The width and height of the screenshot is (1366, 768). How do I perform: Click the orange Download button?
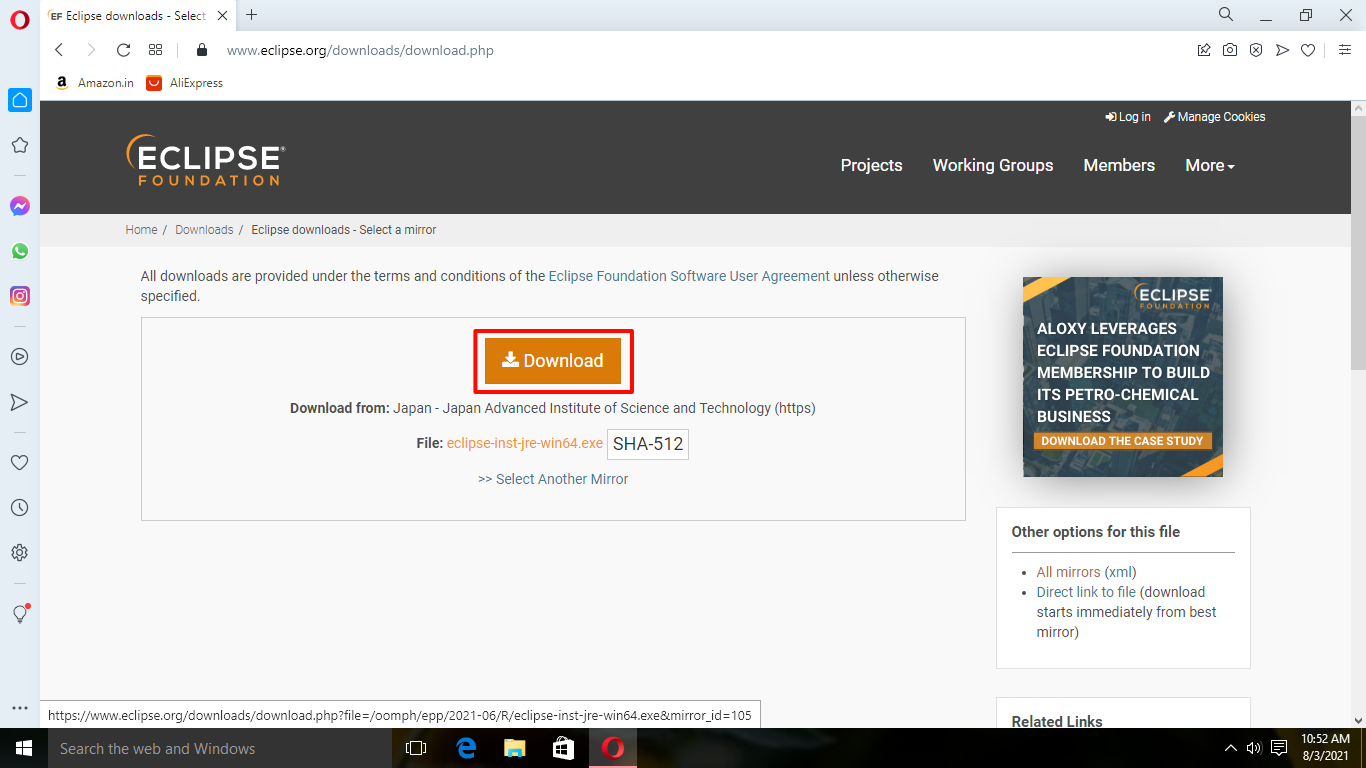pos(553,361)
